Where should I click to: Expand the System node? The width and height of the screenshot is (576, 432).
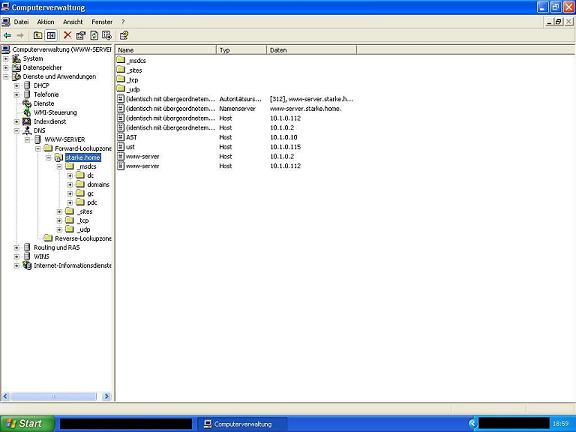[6, 59]
